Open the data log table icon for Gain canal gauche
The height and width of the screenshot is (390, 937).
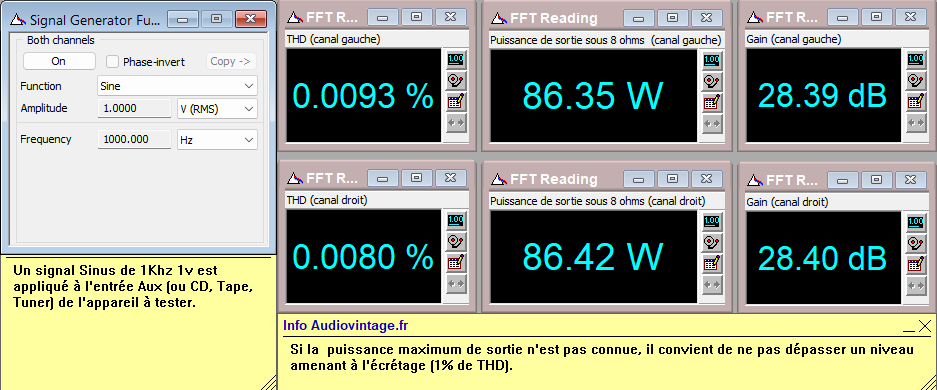point(915,101)
